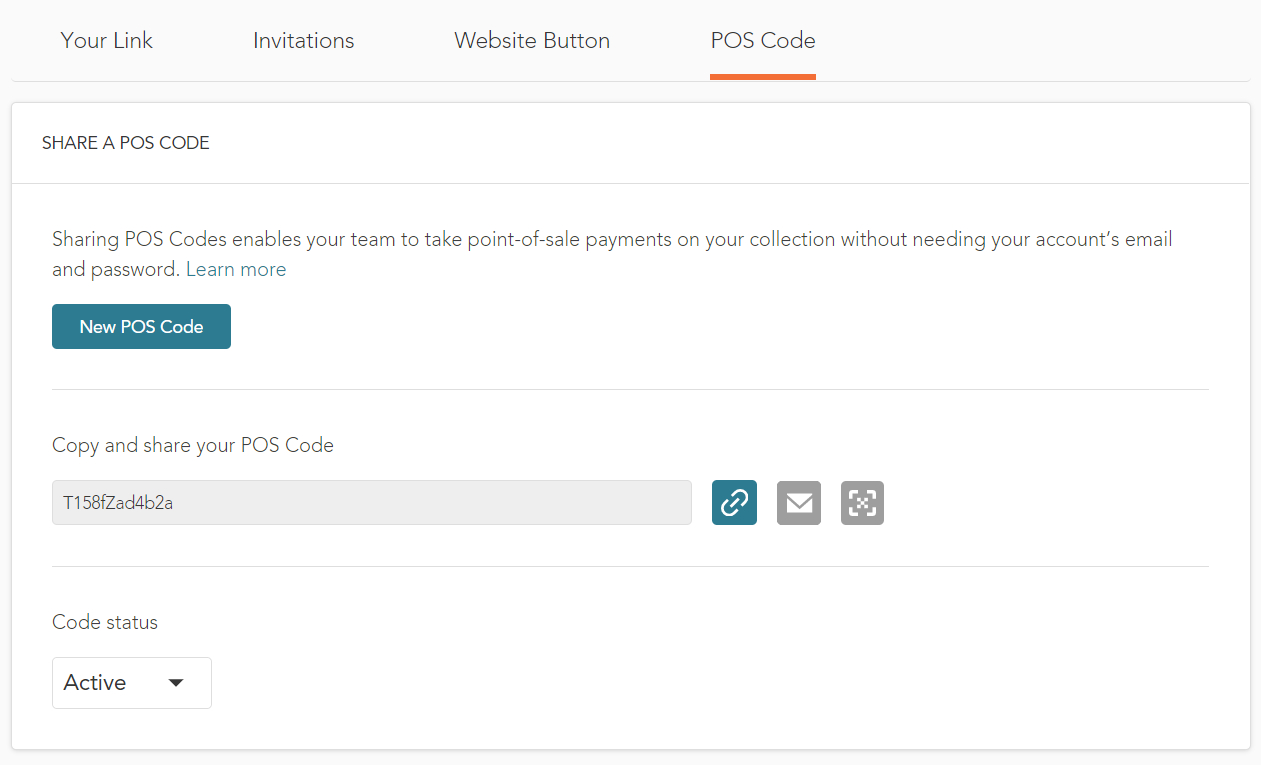Share the POS Code via envelope icon

coord(798,502)
